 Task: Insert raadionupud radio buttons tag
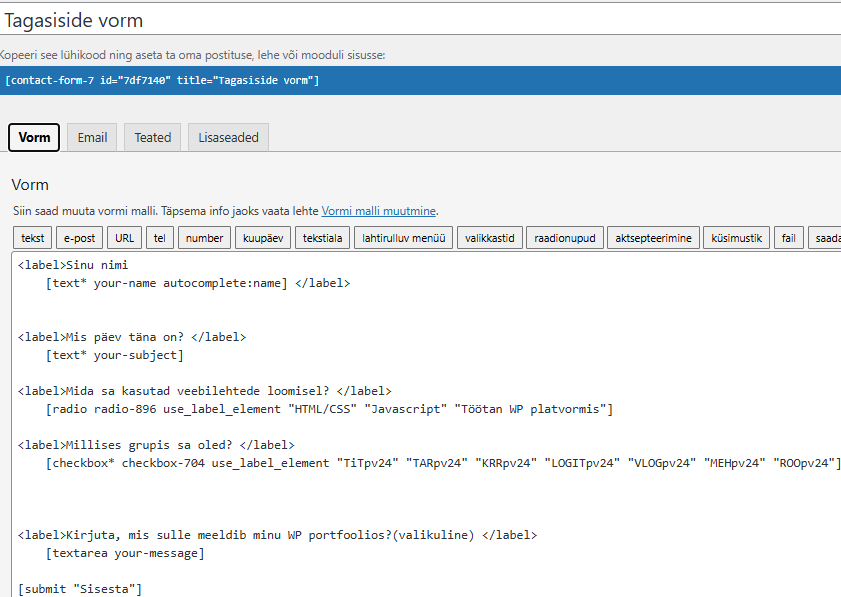point(565,238)
